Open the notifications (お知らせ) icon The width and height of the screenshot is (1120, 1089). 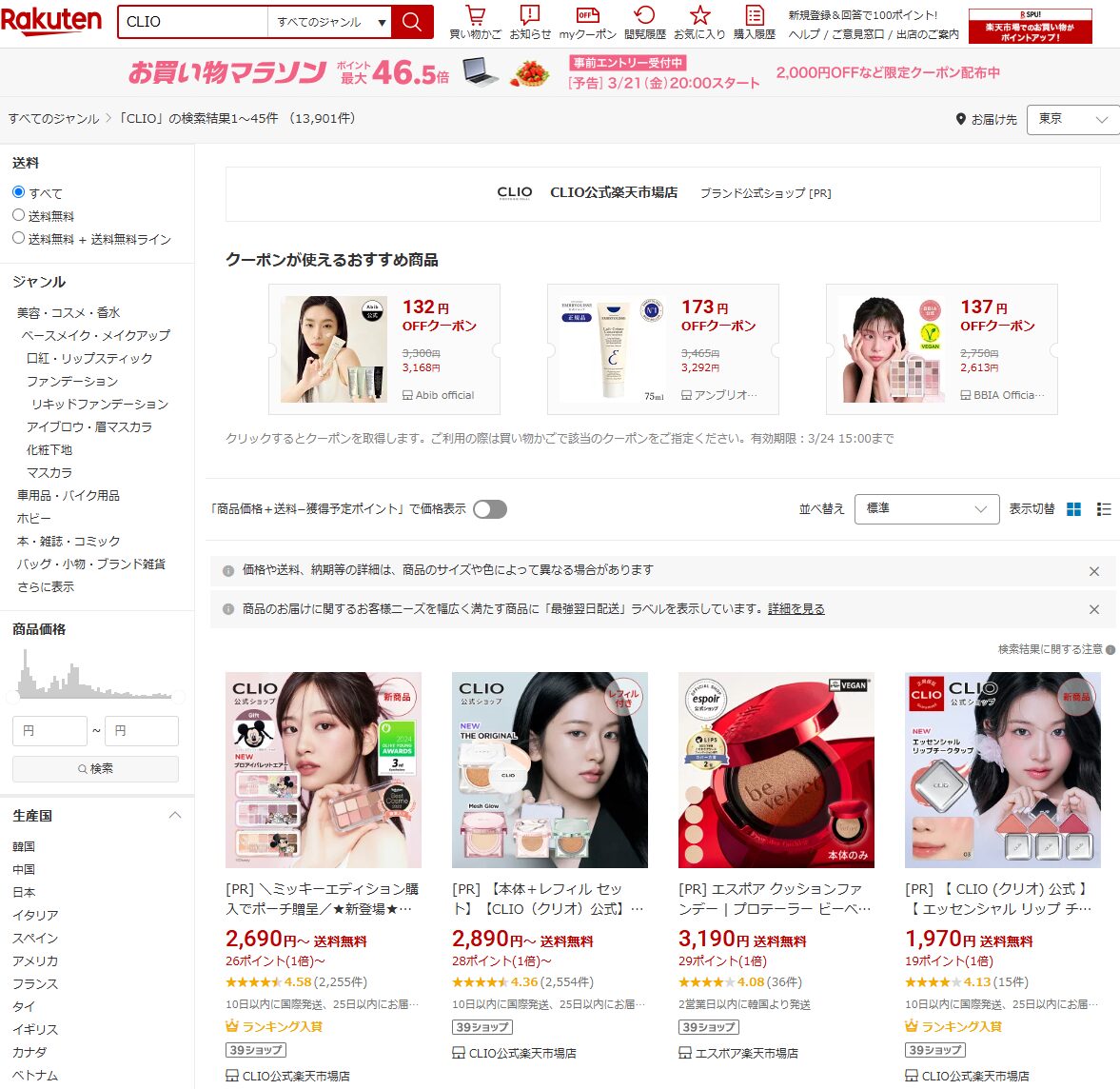pyautogui.click(x=530, y=22)
